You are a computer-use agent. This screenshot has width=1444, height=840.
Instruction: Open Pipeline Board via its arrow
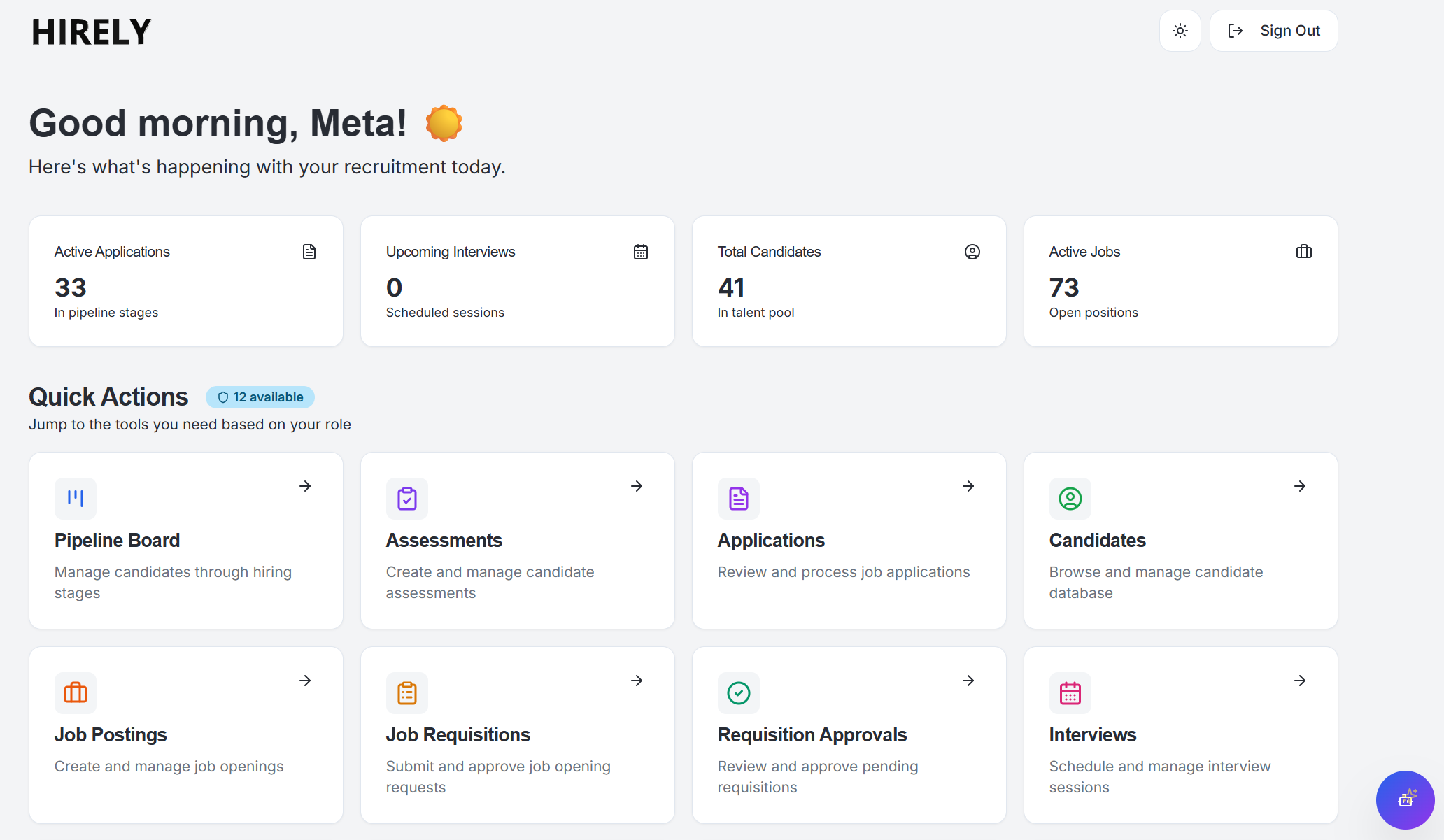pos(305,486)
